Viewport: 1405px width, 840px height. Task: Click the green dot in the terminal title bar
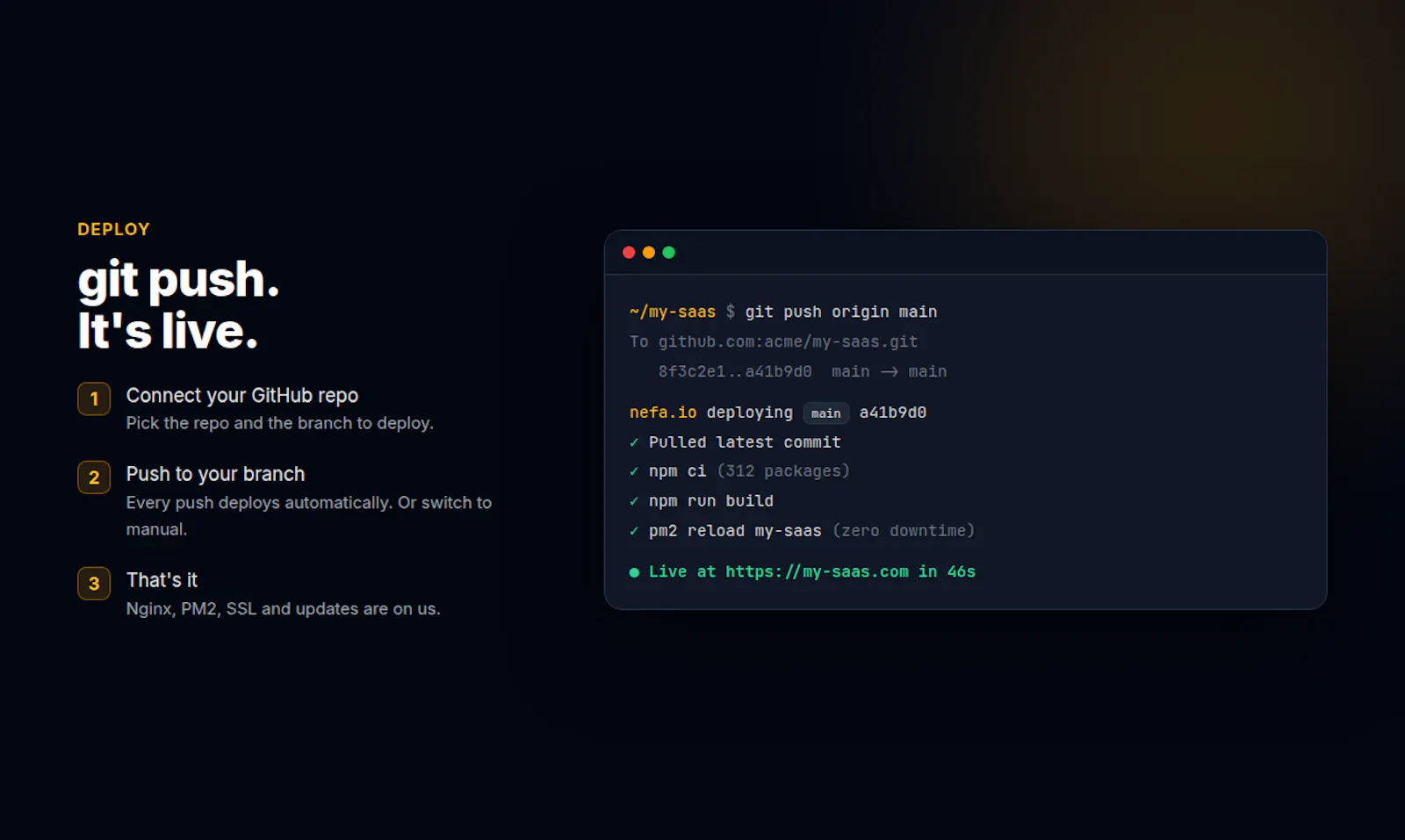[669, 253]
